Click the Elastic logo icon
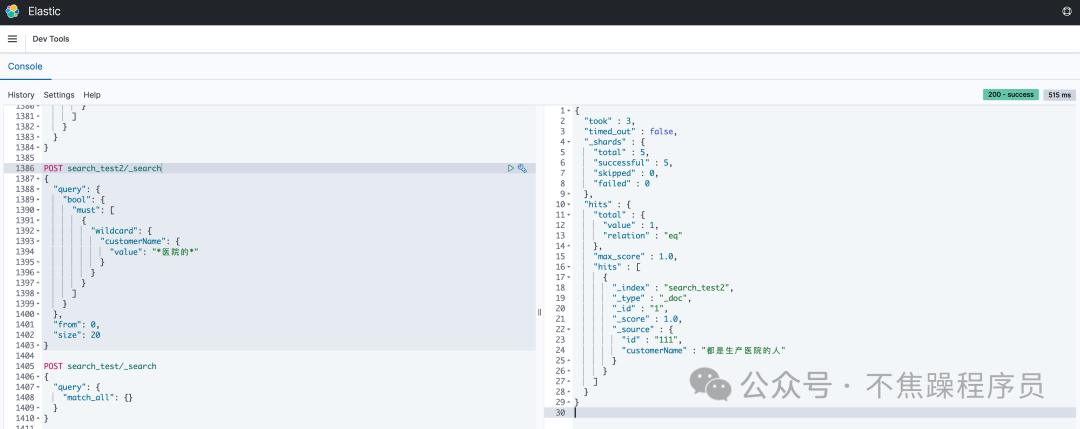This screenshot has width=1080, height=429. pyautogui.click(x=12, y=11)
